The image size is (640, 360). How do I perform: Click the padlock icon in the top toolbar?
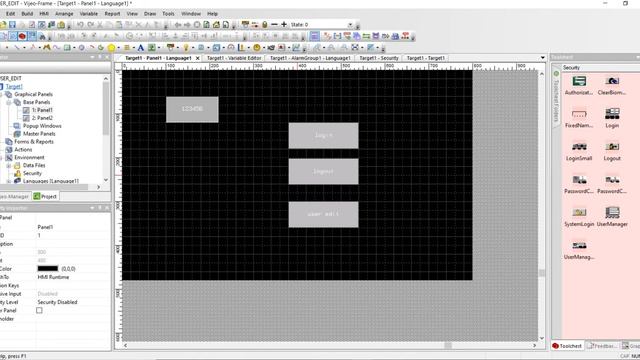coord(264,25)
